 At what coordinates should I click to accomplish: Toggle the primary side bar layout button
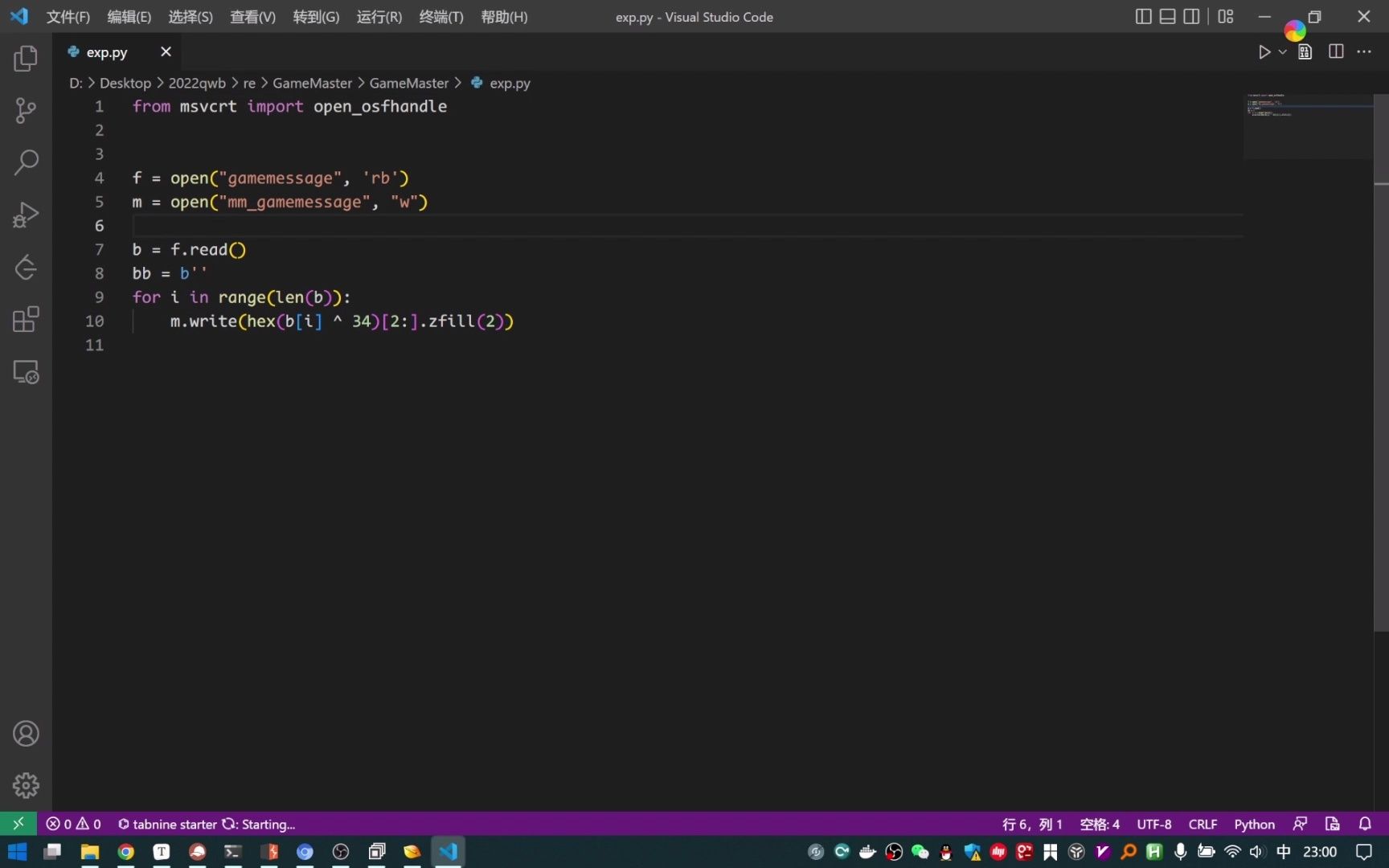[x=1143, y=17]
